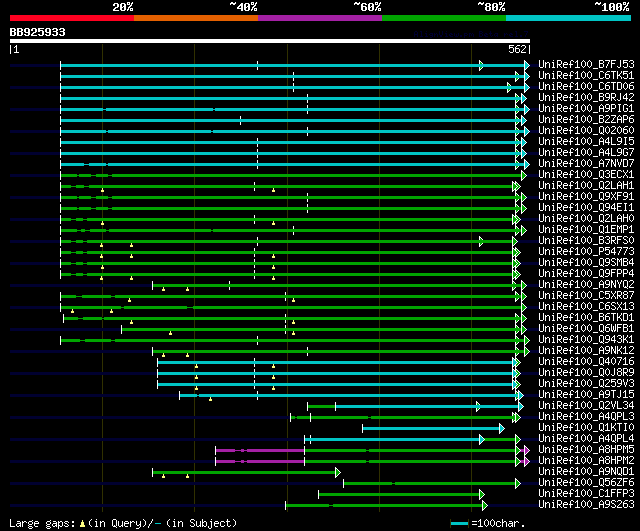Image resolution: width=640 pixels, height=531 pixels.
Task: Click the green alignment bar for UniRef100_A9NQD1
Action: click(x=244, y=473)
